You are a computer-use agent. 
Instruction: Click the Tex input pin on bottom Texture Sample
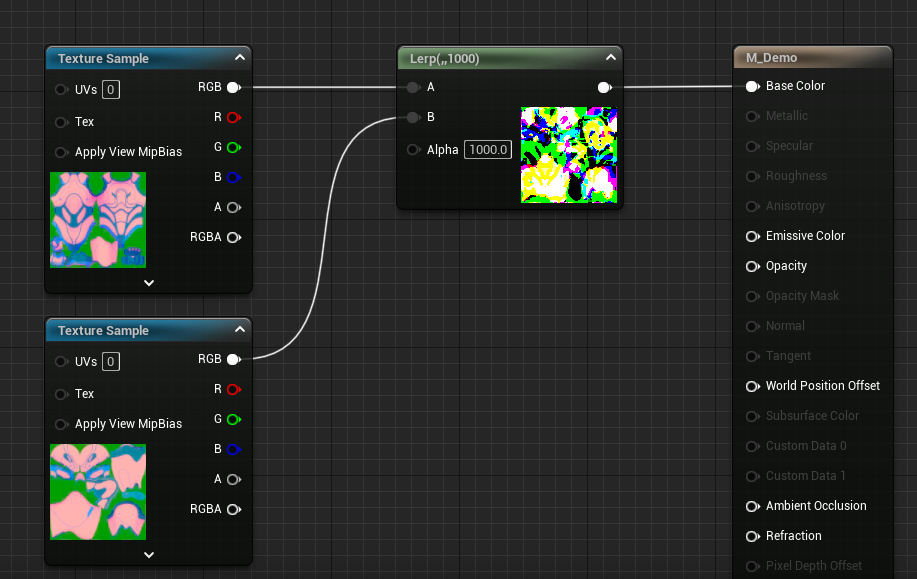click(62, 394)
